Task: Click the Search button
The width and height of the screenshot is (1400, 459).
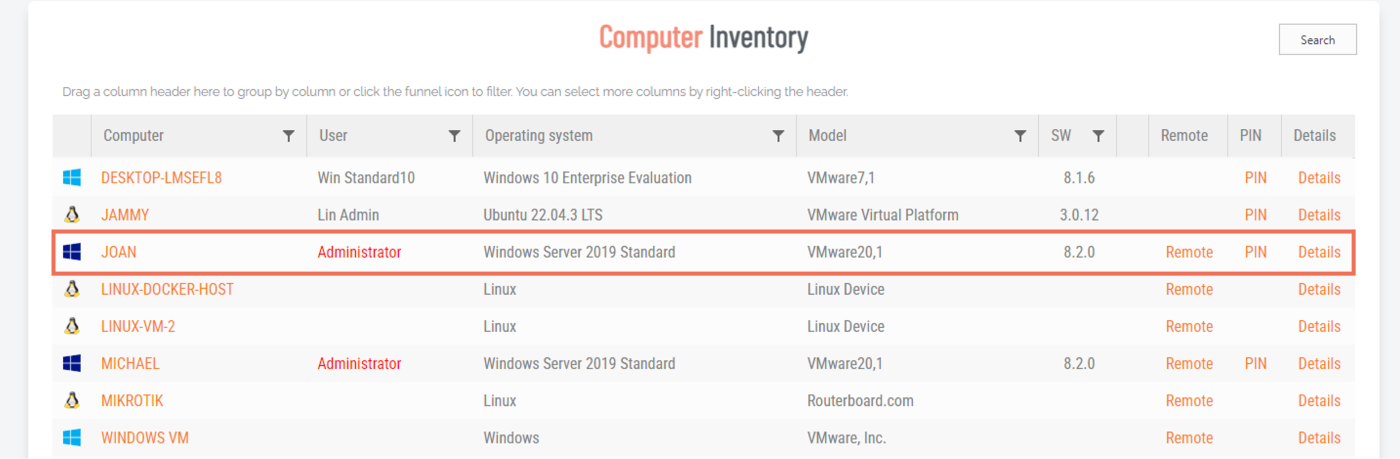Action: pos(1318,40)
